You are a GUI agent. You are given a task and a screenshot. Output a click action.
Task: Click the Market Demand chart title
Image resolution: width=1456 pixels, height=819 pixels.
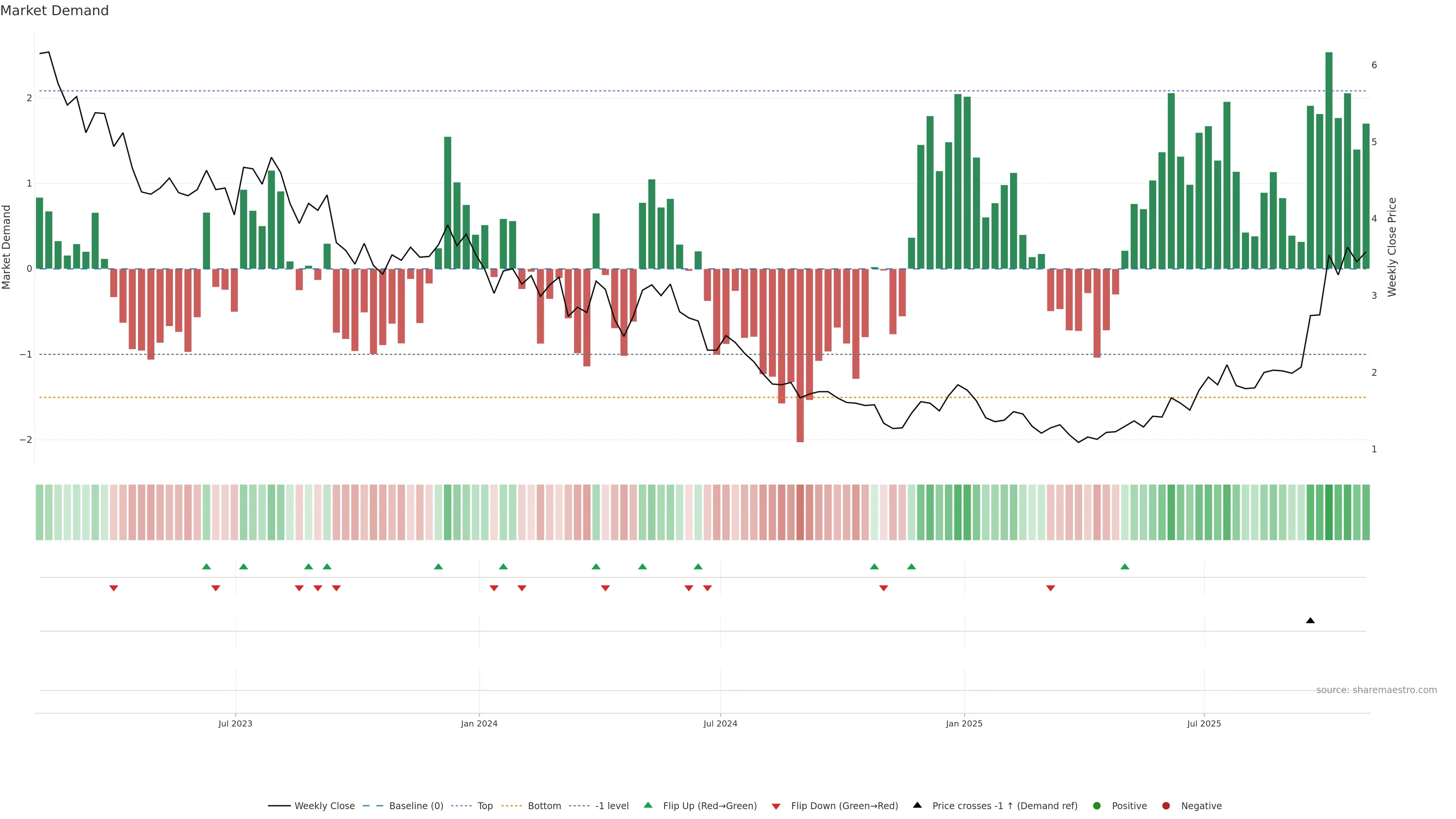click(x=54, y=11)
